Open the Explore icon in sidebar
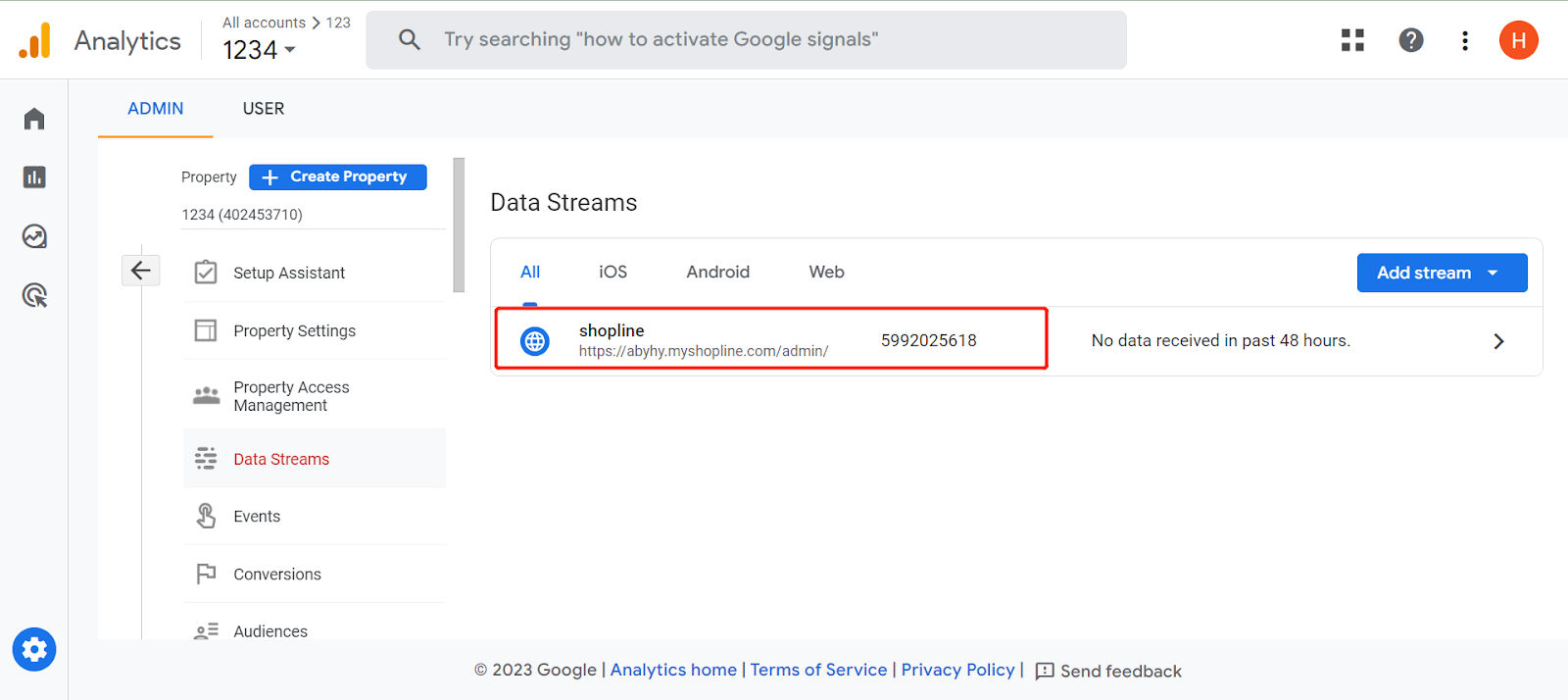The height and width of the screenshot is (700, 1568). (x=34, y=236)
